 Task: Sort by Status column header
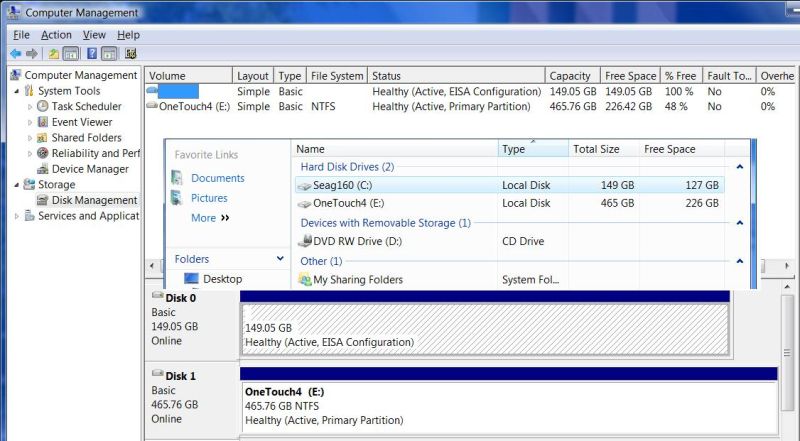[456, 76]
